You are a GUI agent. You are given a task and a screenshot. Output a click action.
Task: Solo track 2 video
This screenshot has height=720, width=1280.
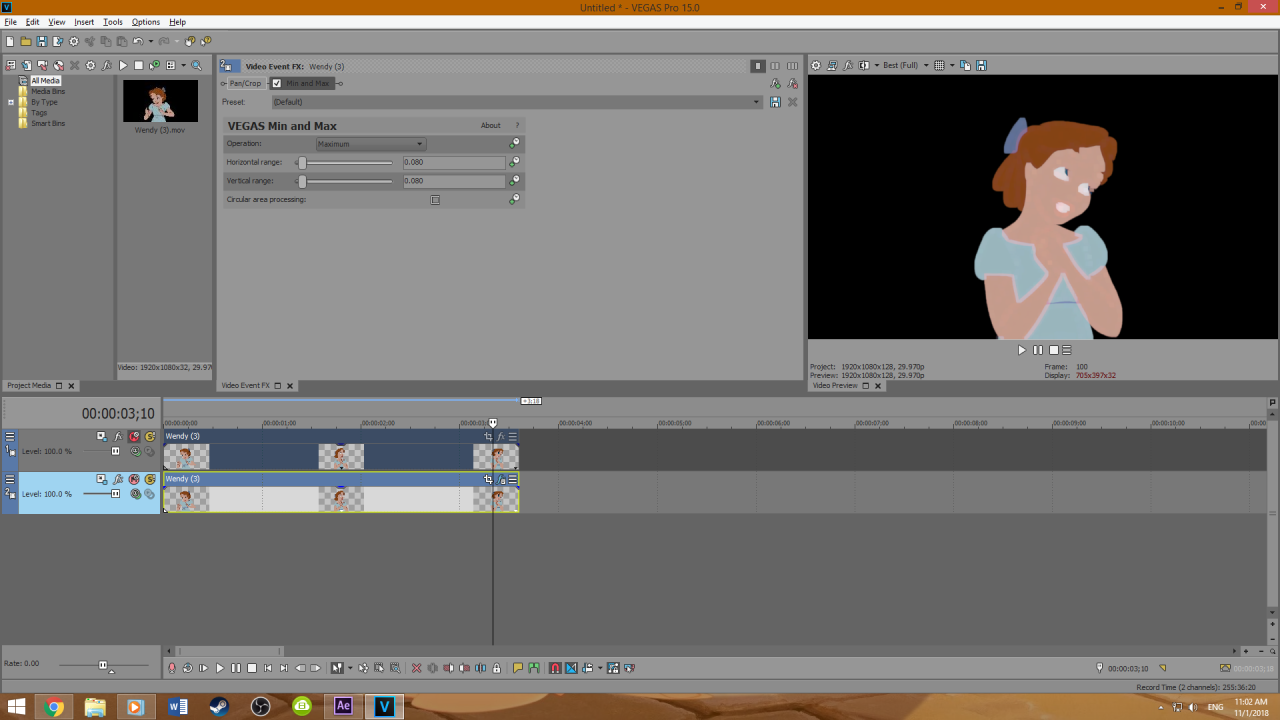coord(150,479)
